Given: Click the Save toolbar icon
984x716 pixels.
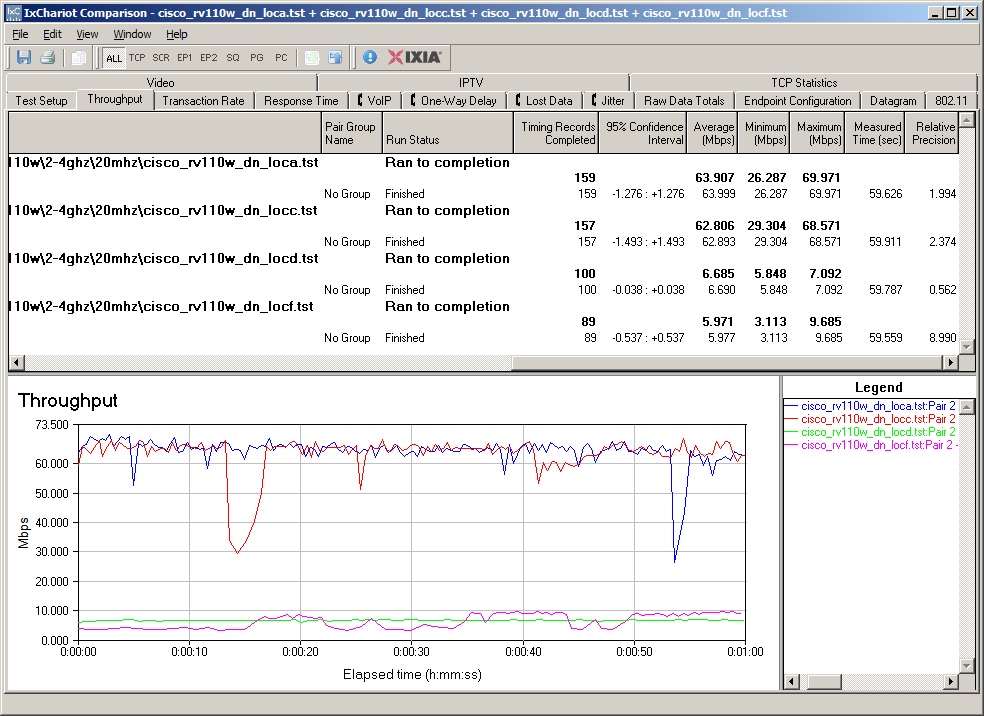Looking at the screenshot, I should click(x=24, y=58).
